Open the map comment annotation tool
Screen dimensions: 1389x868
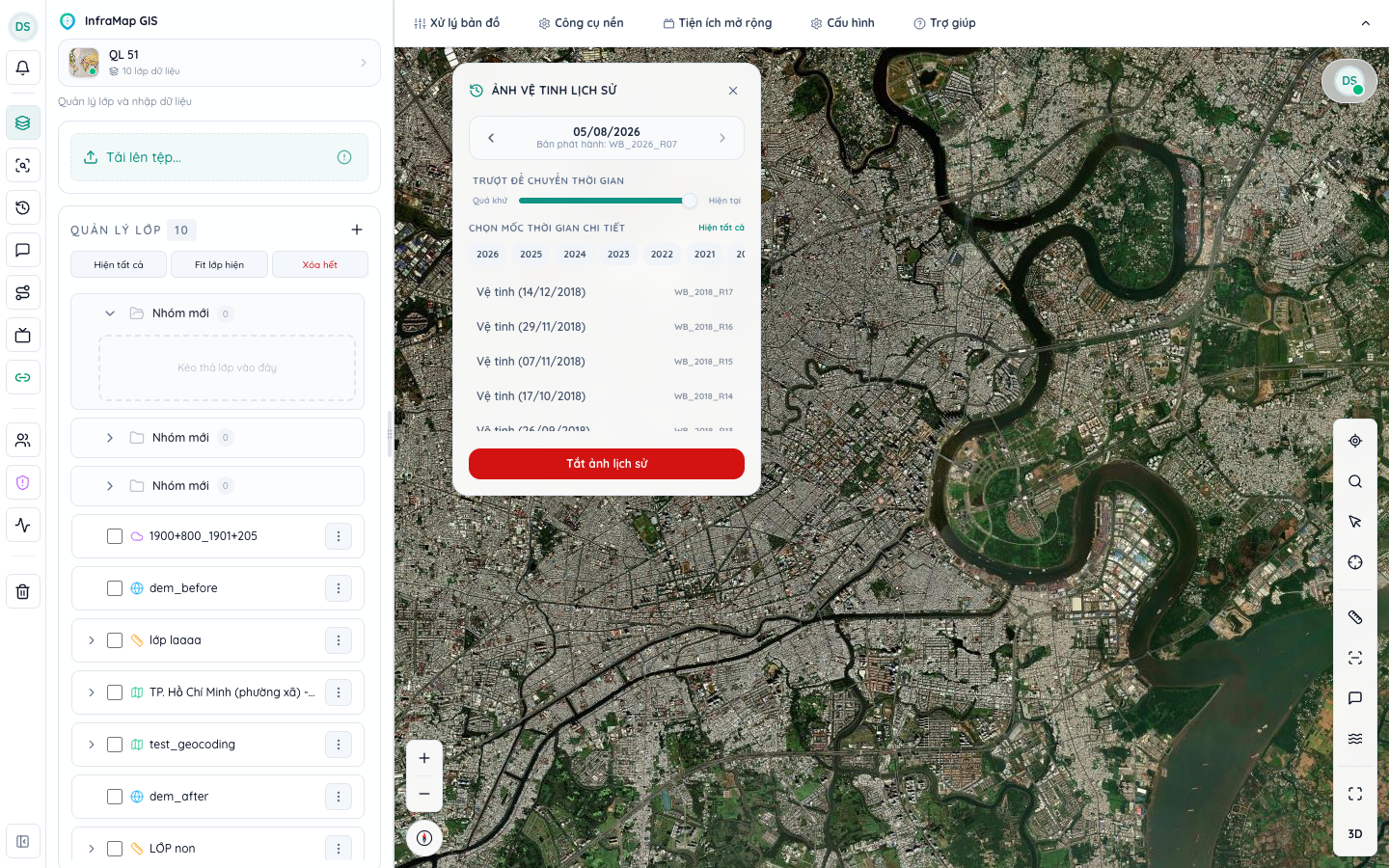tap(1355, 698)
